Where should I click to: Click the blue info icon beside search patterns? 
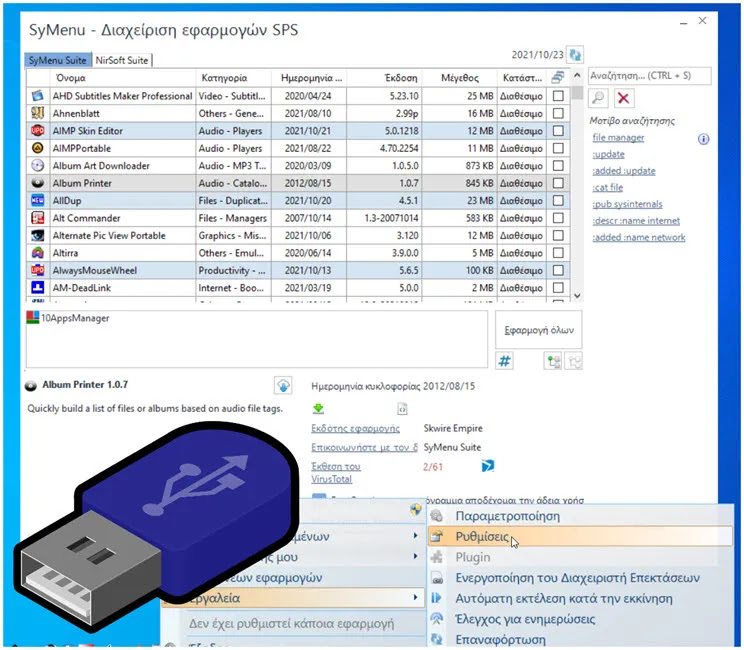[704, 139]
